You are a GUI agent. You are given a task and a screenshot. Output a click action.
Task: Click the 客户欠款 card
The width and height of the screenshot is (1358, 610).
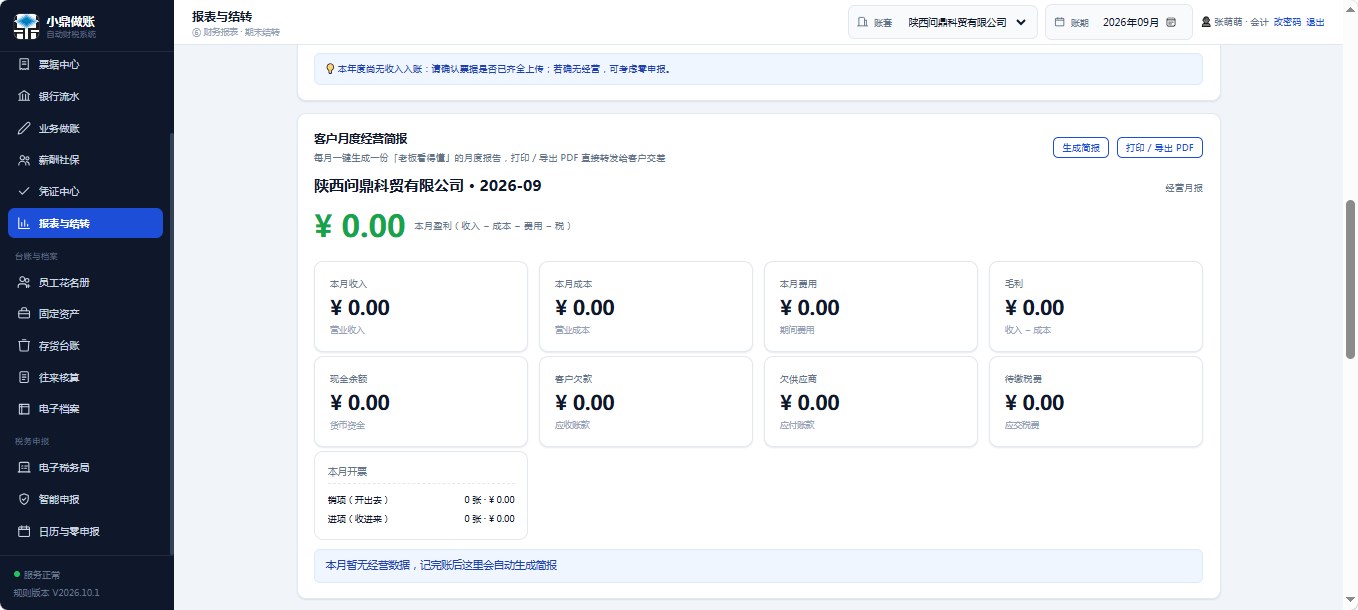(646, 401)
